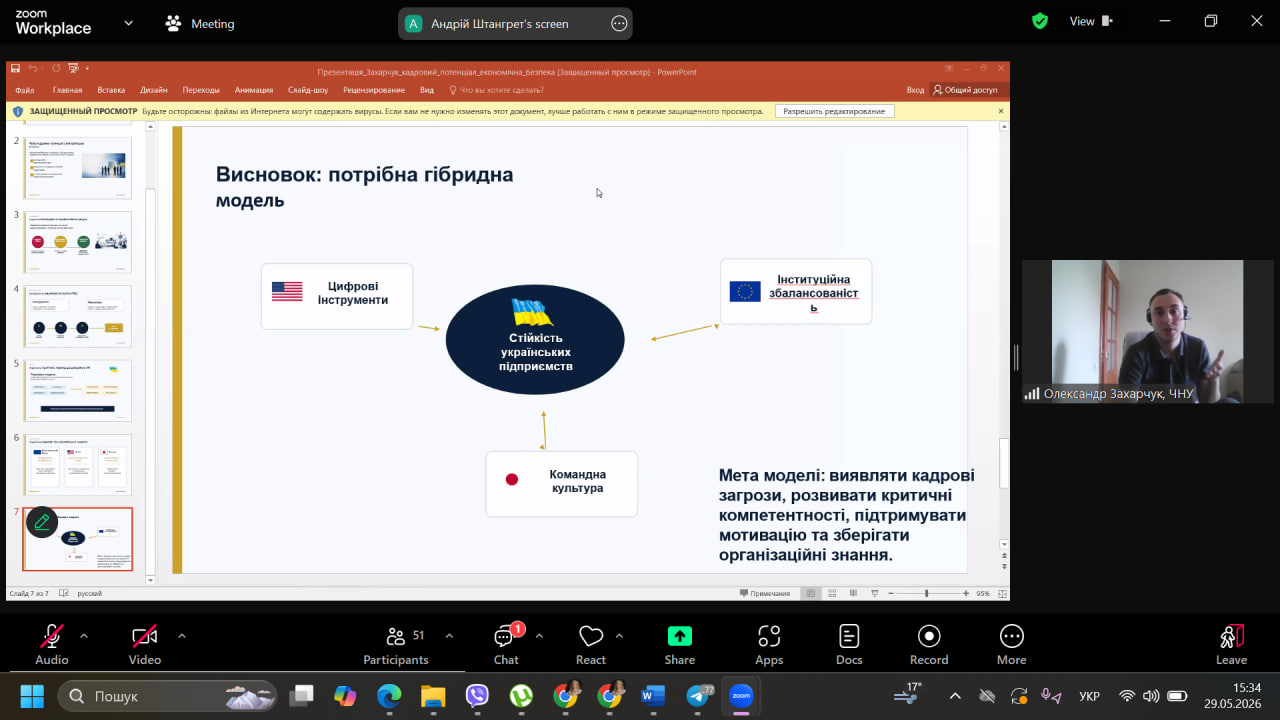Screen dimensions: 1280x720
Task: Expand the Audio options arrow
Action: (x=84, y=635)
